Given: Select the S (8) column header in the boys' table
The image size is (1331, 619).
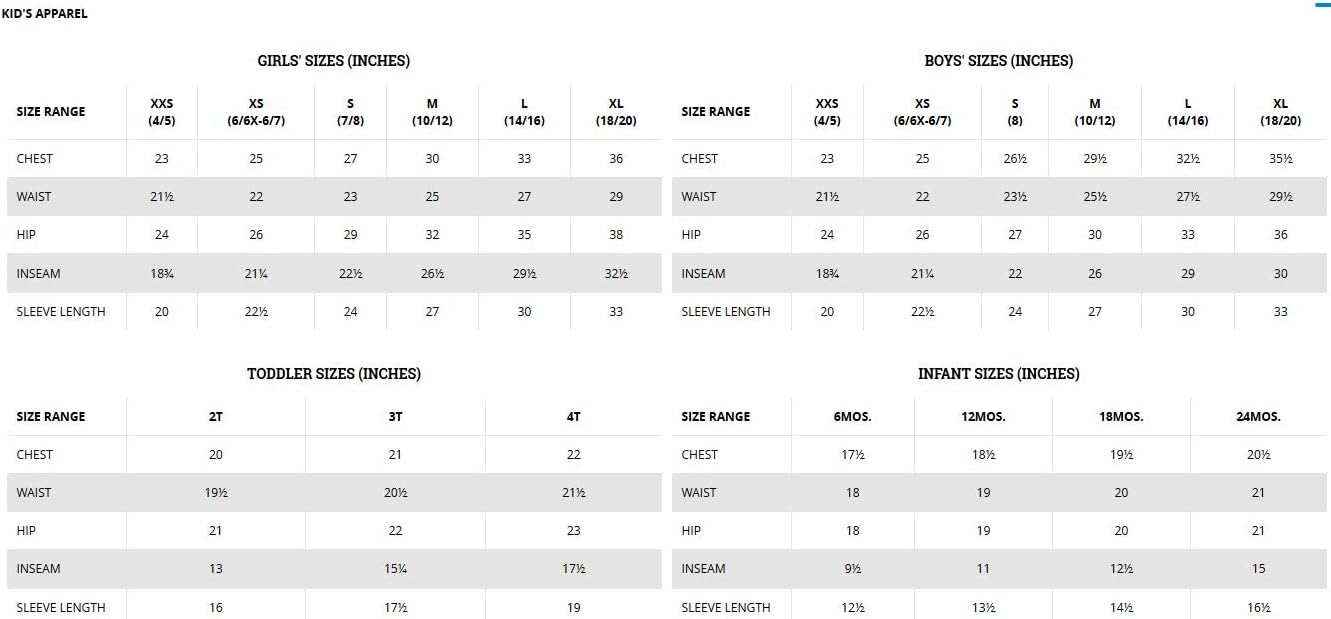Looking at the screenshot, I should pos(1015,112).
